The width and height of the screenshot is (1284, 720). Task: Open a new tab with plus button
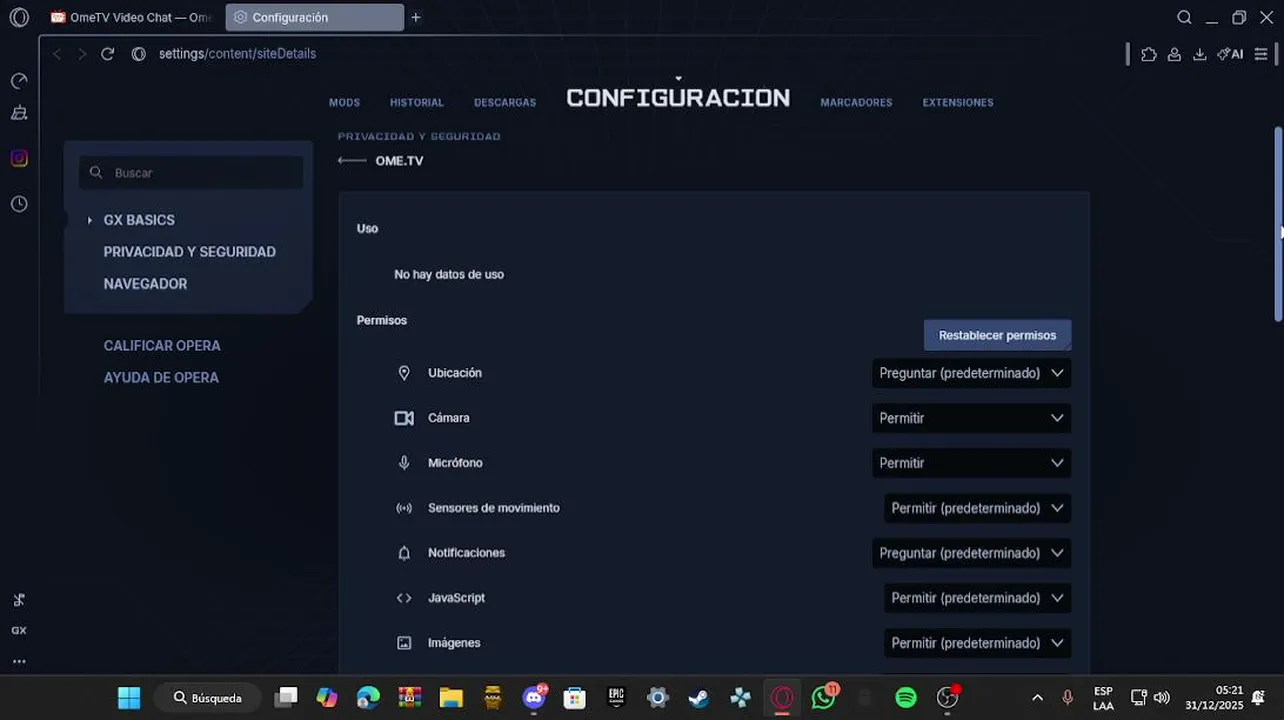(416, 17)
